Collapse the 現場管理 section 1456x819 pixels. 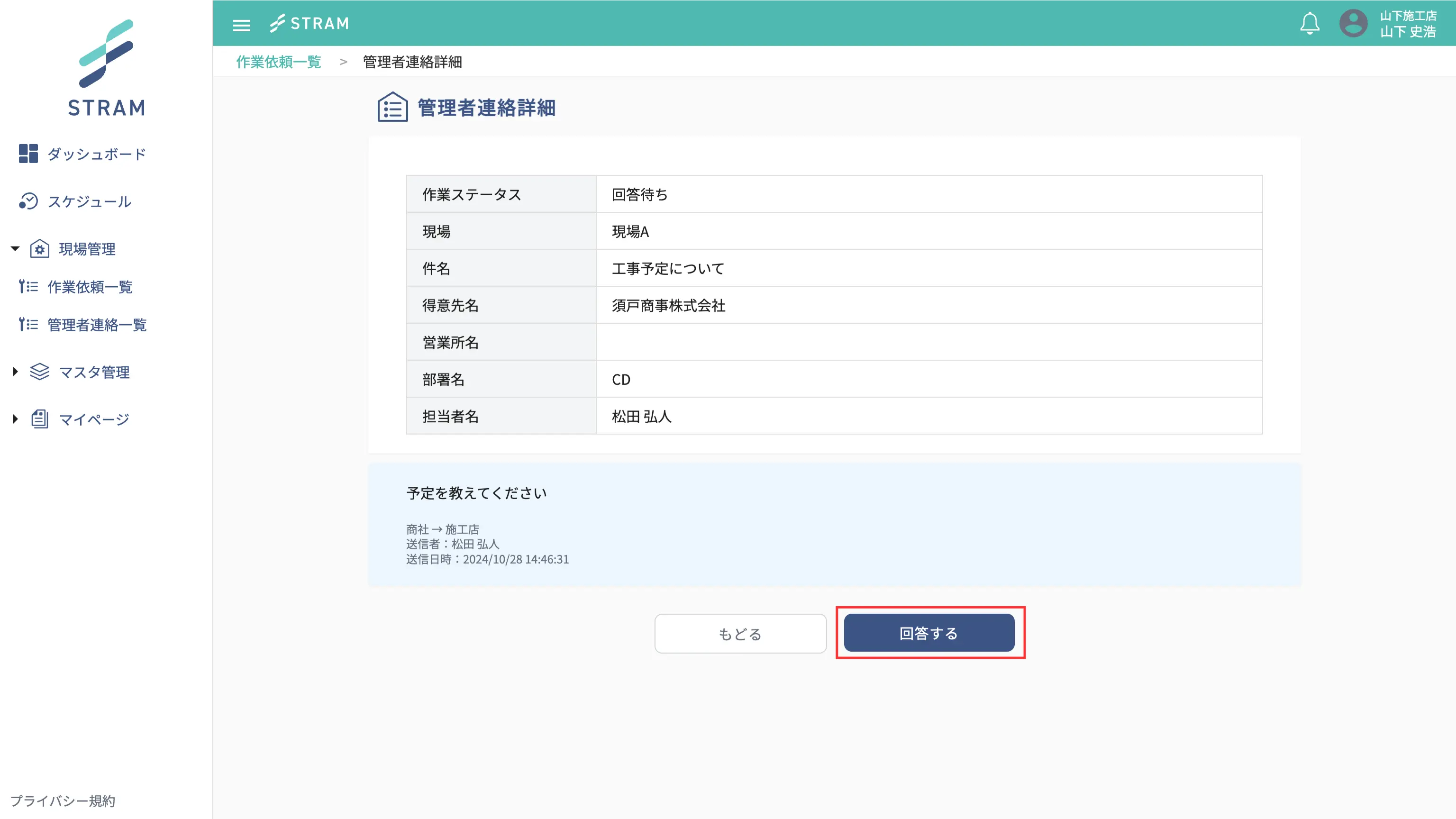pos(14,249)
